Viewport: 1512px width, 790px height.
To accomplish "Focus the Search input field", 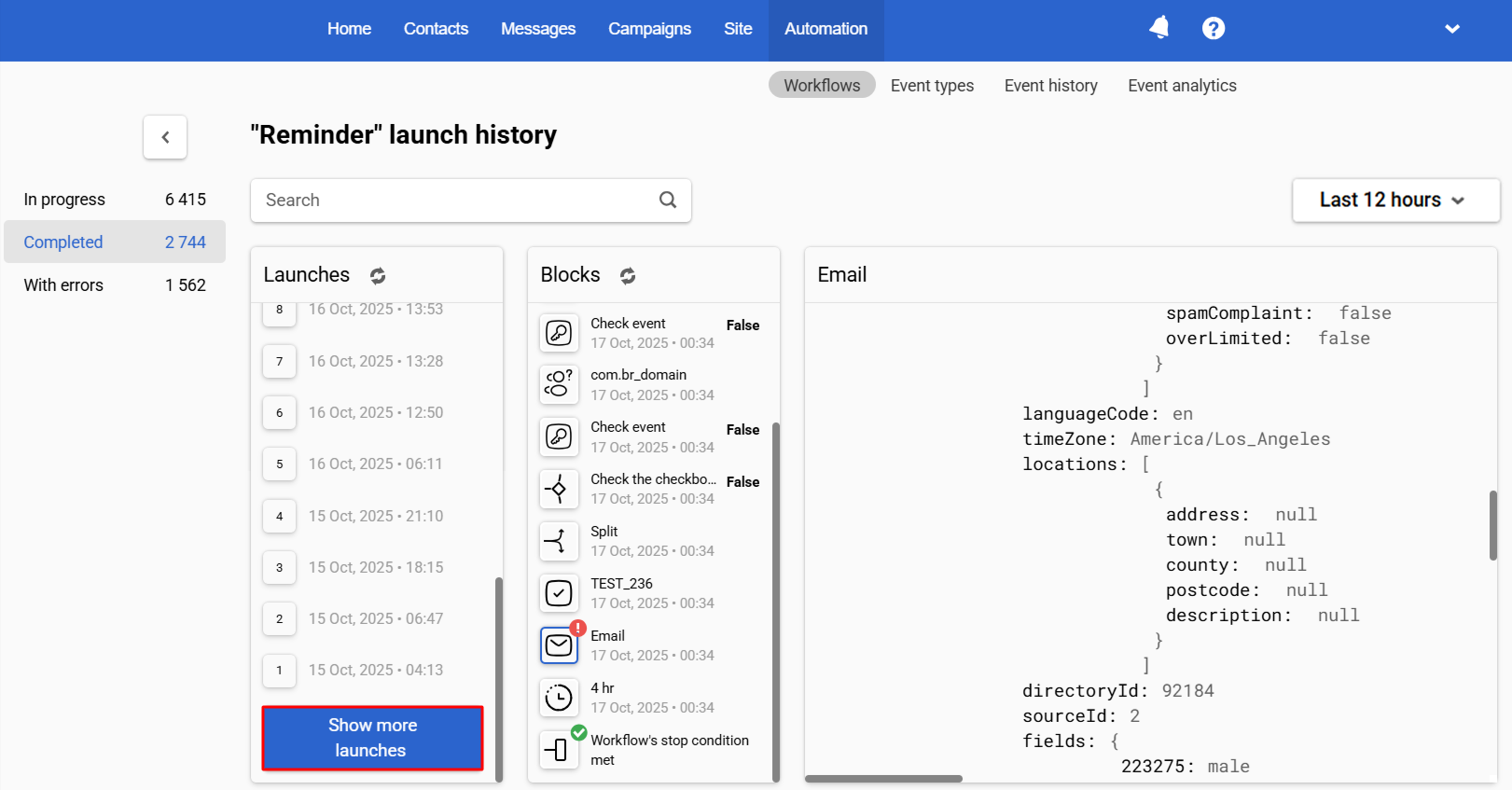I will (471, 201).
